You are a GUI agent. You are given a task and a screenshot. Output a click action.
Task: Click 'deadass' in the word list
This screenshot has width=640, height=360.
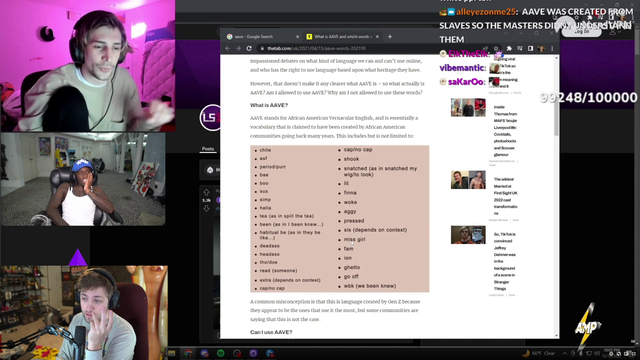270,246
